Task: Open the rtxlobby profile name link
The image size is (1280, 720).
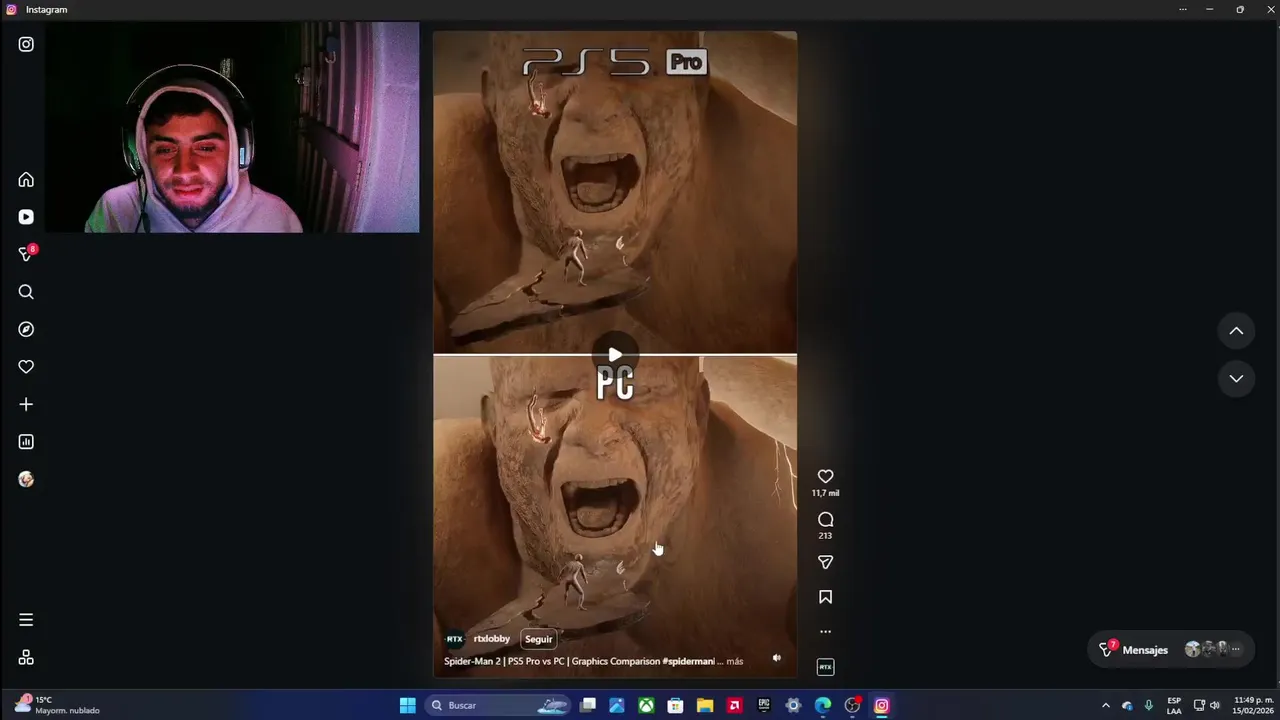Action: [x=491, y=639]
